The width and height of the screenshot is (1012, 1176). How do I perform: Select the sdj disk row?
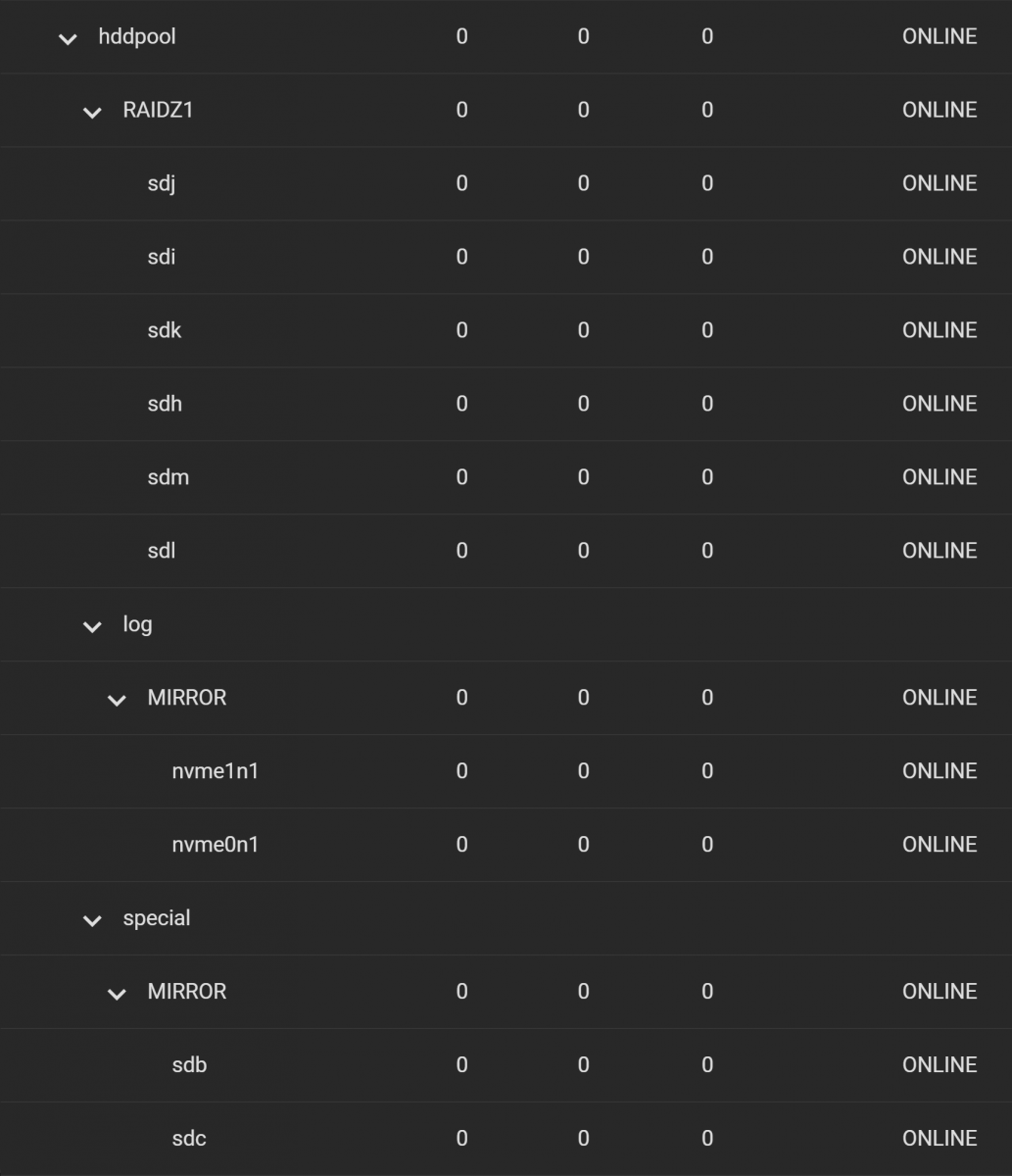[506, 183]
